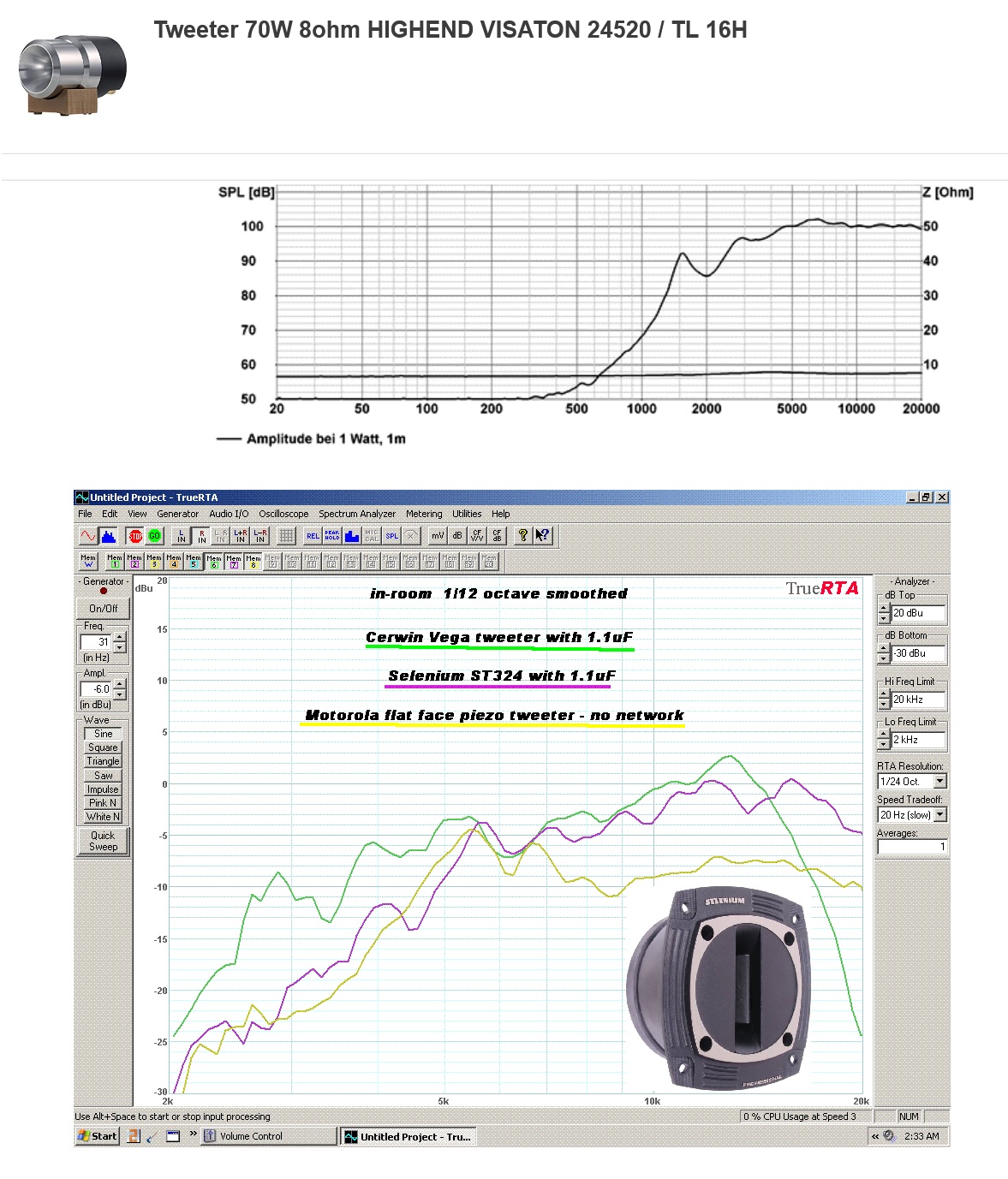Select the spectrum analyzer toolbar icon

click(x=109, y=536)
